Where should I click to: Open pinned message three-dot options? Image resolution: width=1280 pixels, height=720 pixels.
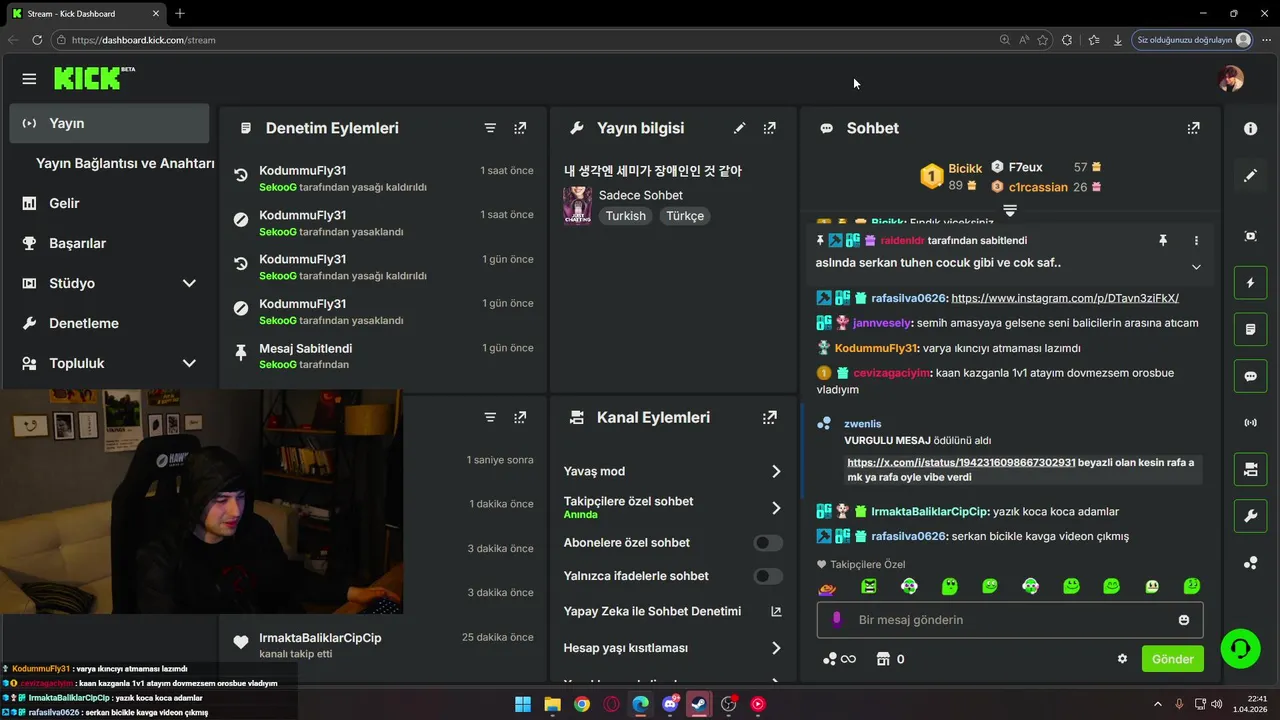click(x=1196, y=240)
